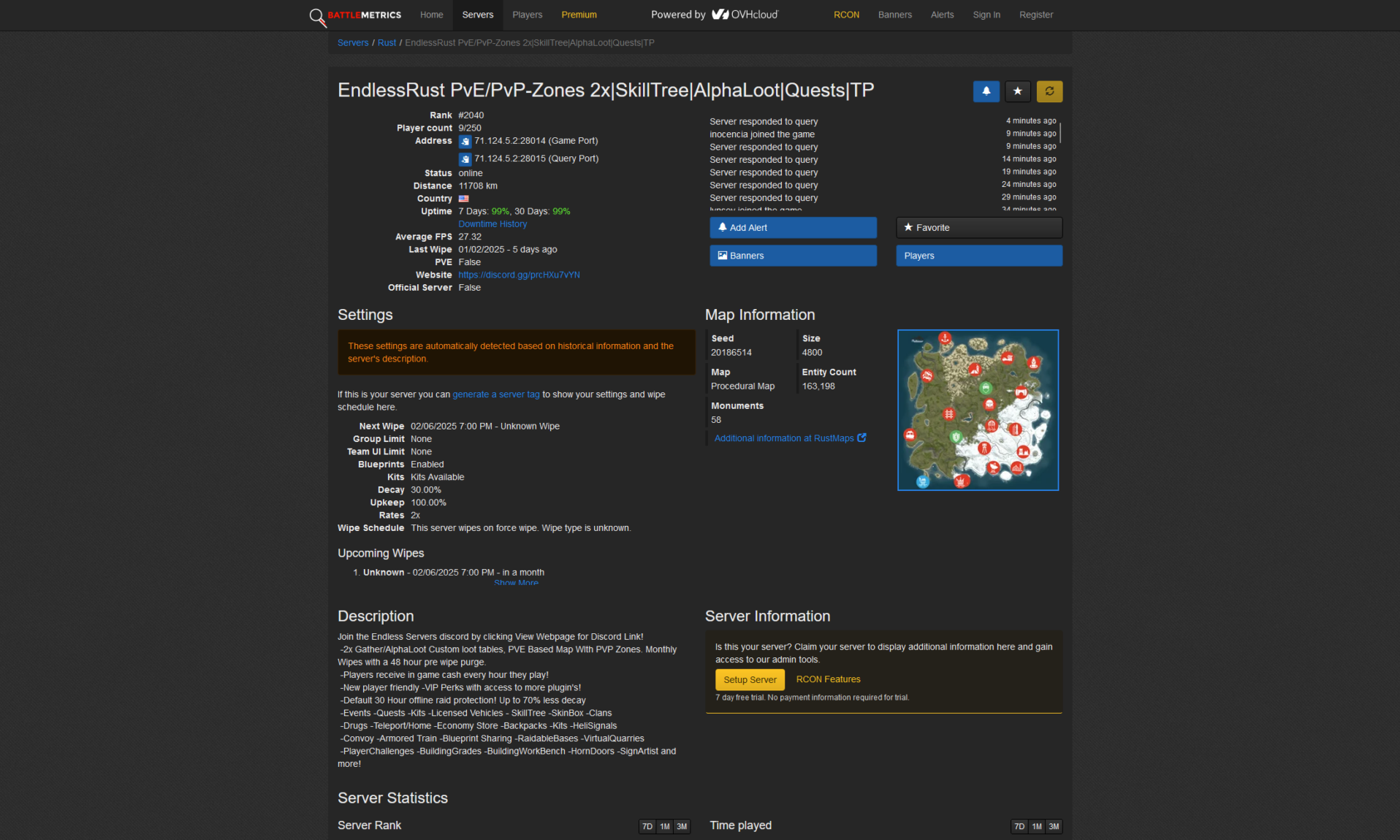This screenshot has height=840, width=1400.
Task: Click the yellow refresh icon button
Action: pyautogui.click(x=1049, y=91)
